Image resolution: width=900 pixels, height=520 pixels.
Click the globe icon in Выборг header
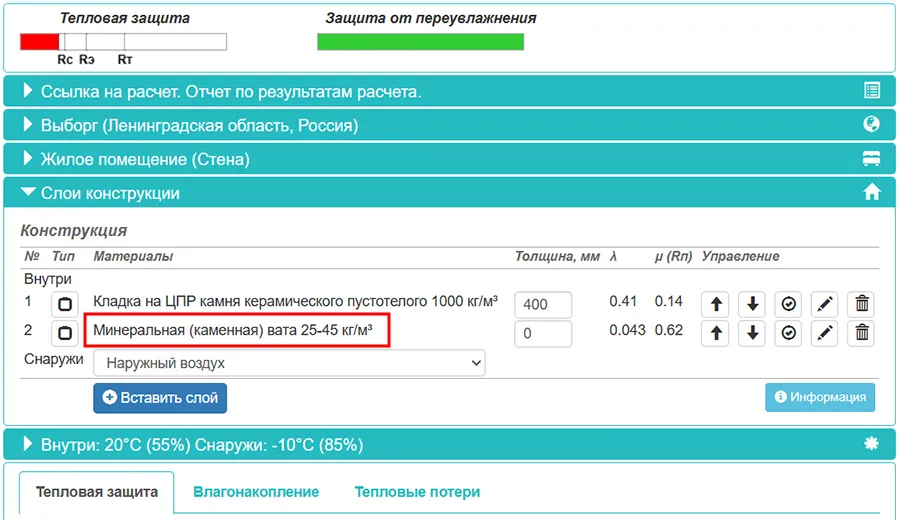tap(871, 125)
